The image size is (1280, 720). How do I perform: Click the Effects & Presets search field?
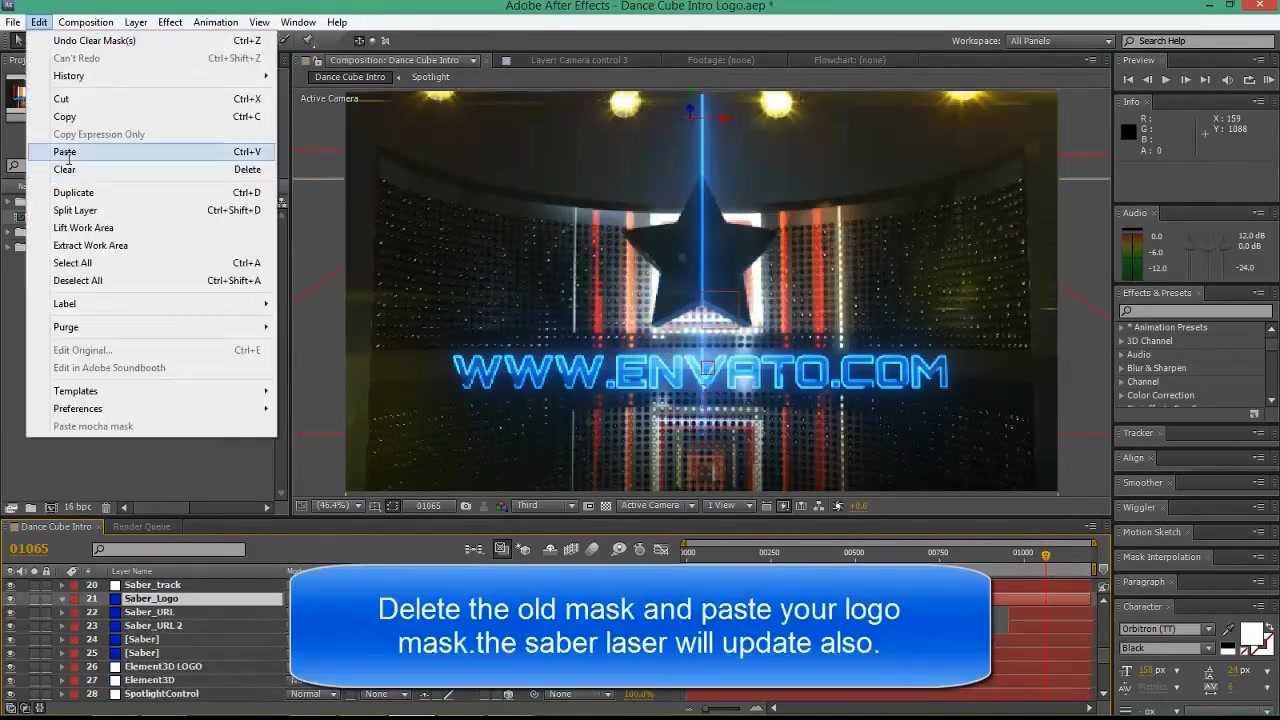click(1195, 311)
